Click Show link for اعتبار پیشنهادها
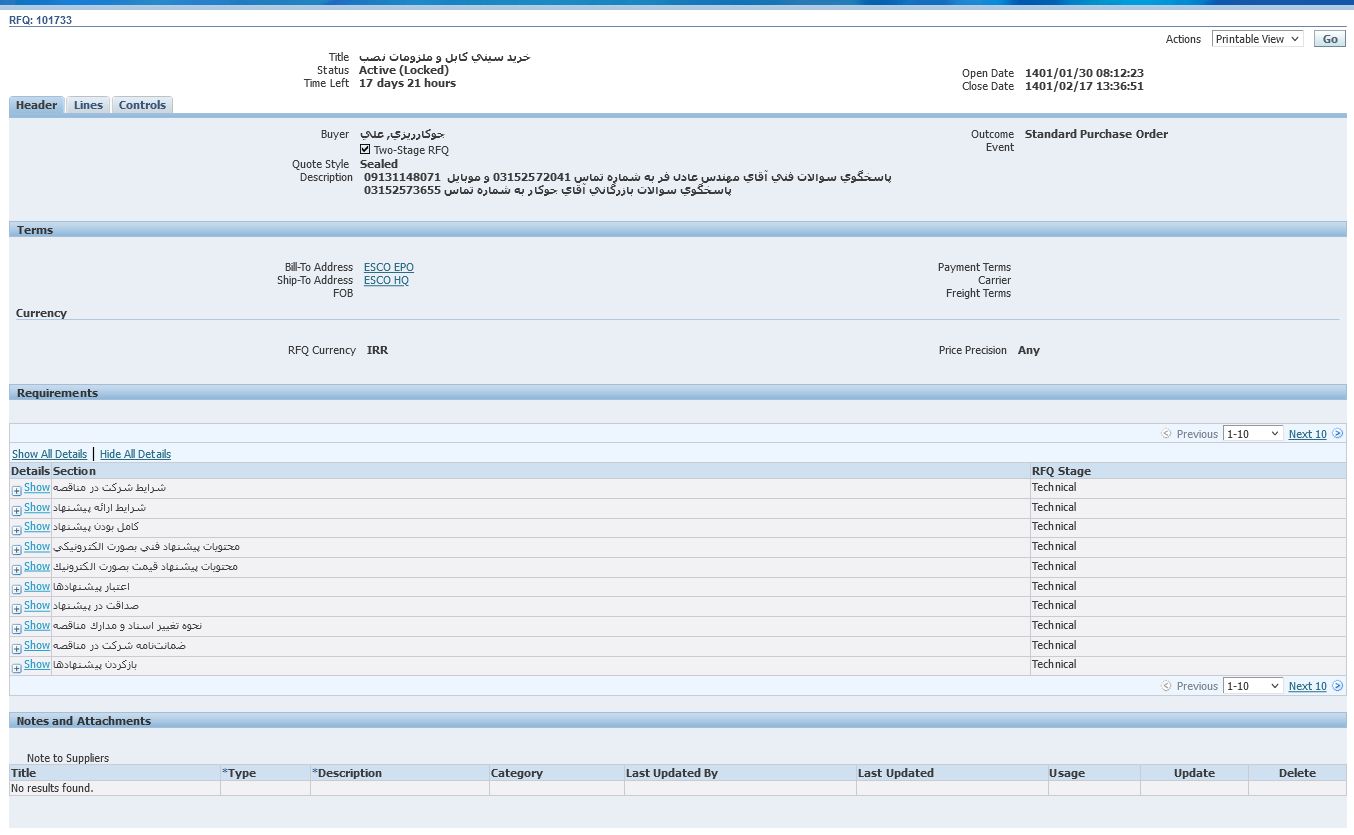 [37, 586]
